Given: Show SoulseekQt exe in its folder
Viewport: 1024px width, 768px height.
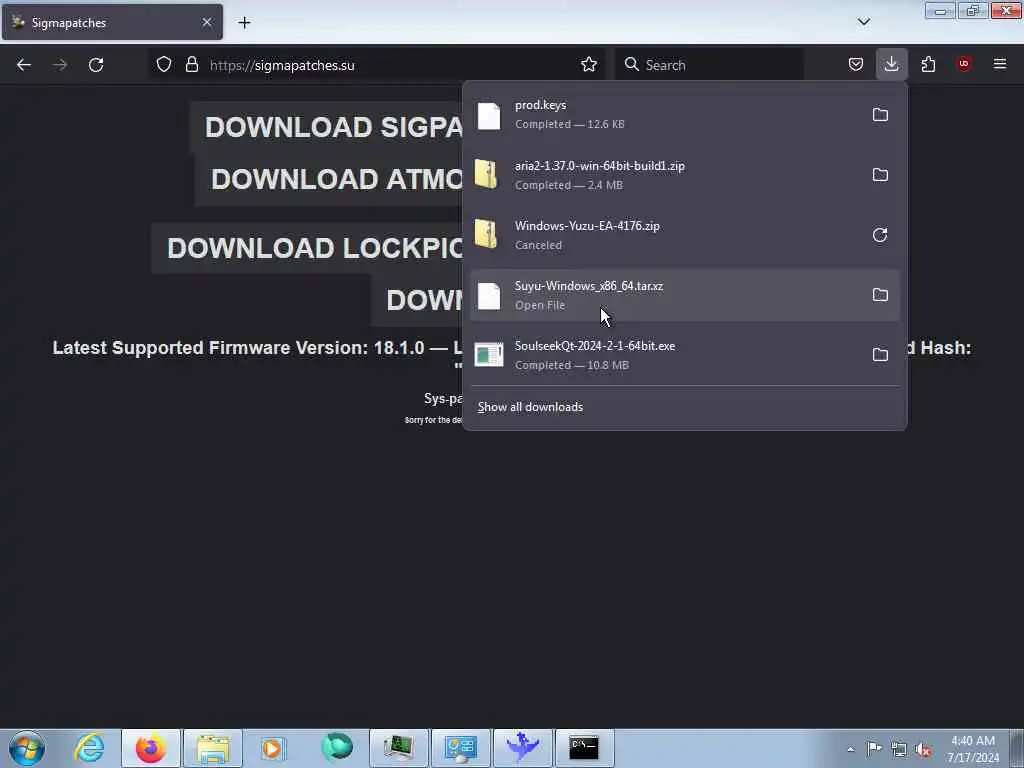Looking at the screenshot, I should (x=880, y=355).
